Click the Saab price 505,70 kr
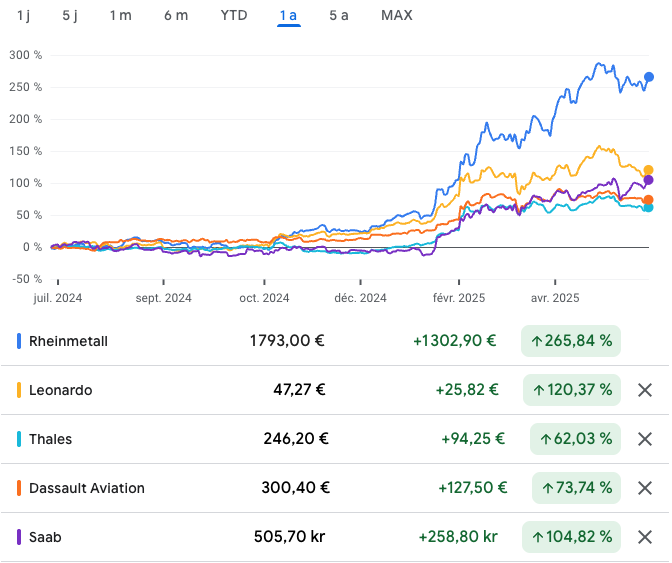The height and width of the screenshot is (563, 672). [x=290, y=537]
